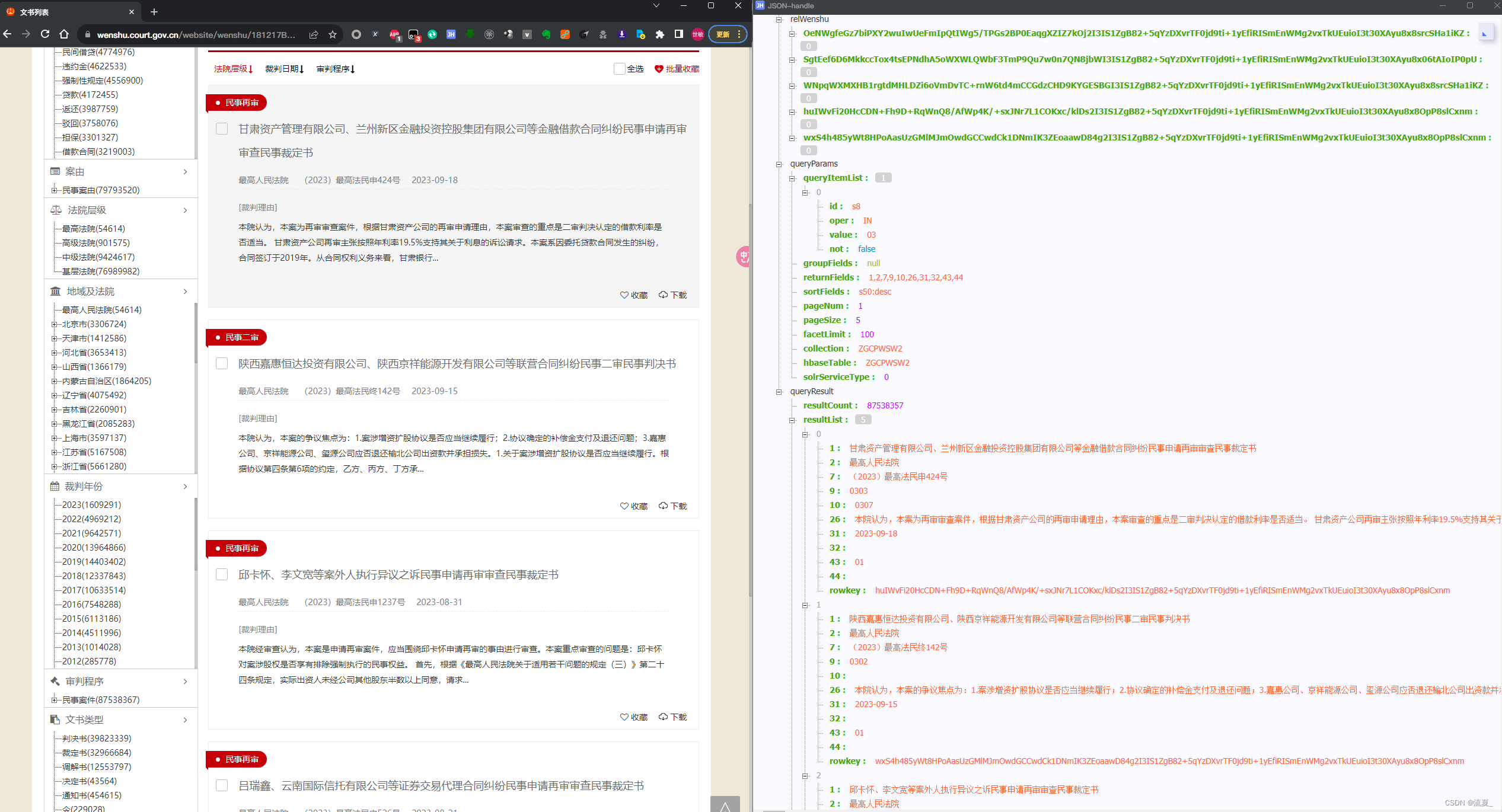Sort results by 裁判日期
The image size is (1502, 812).
point(284,69)
